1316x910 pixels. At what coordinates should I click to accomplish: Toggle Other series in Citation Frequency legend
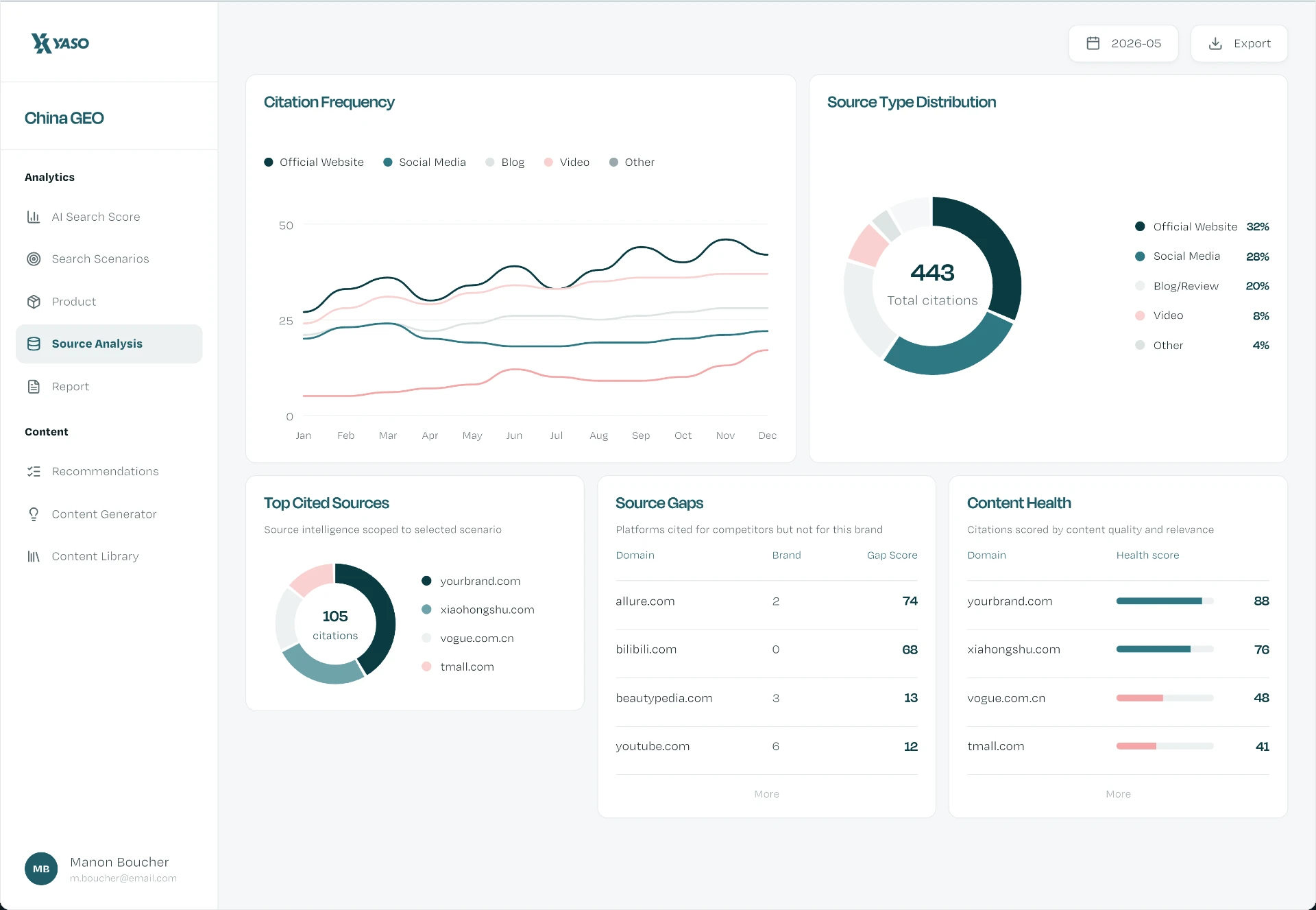[x=632, y=163]
